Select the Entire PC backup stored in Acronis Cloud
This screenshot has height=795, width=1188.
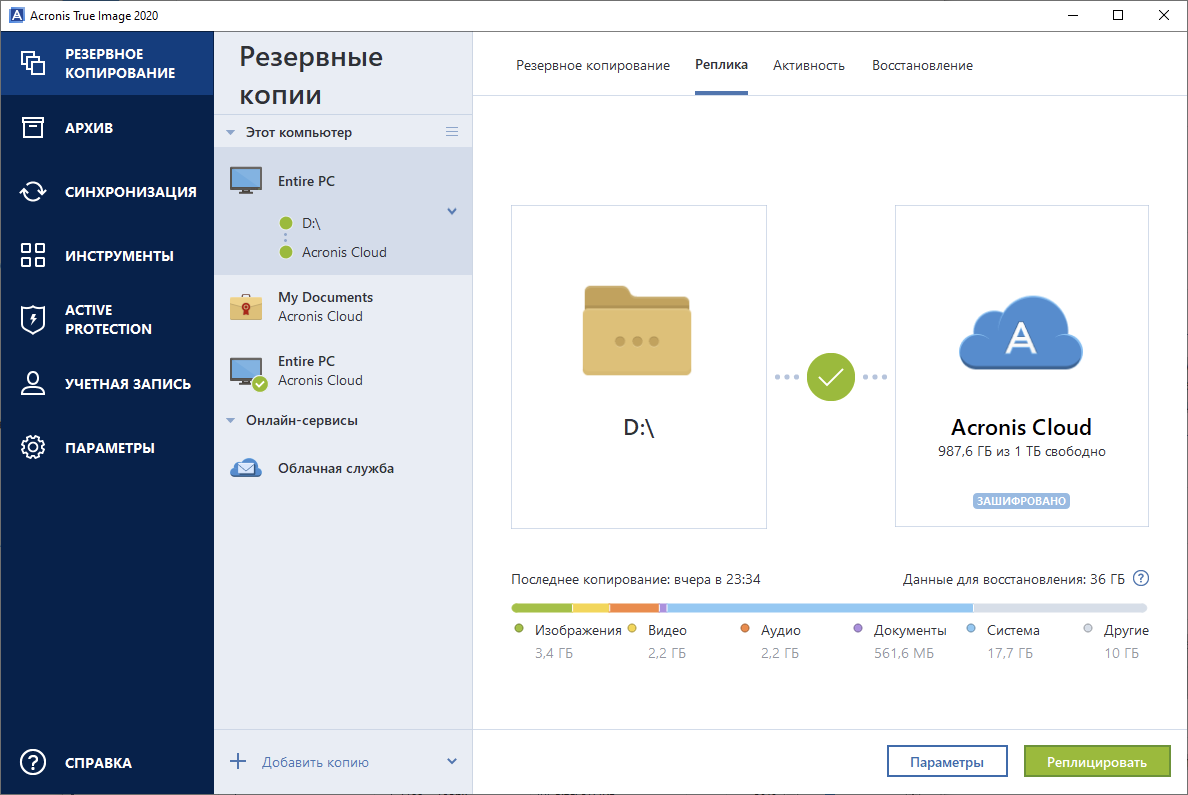(343, 371)
